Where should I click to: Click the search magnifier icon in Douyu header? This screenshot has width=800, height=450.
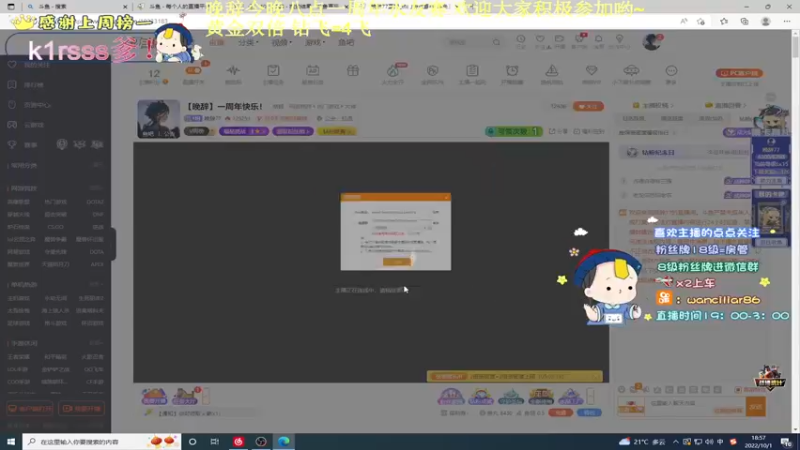[x=496, y=42]
